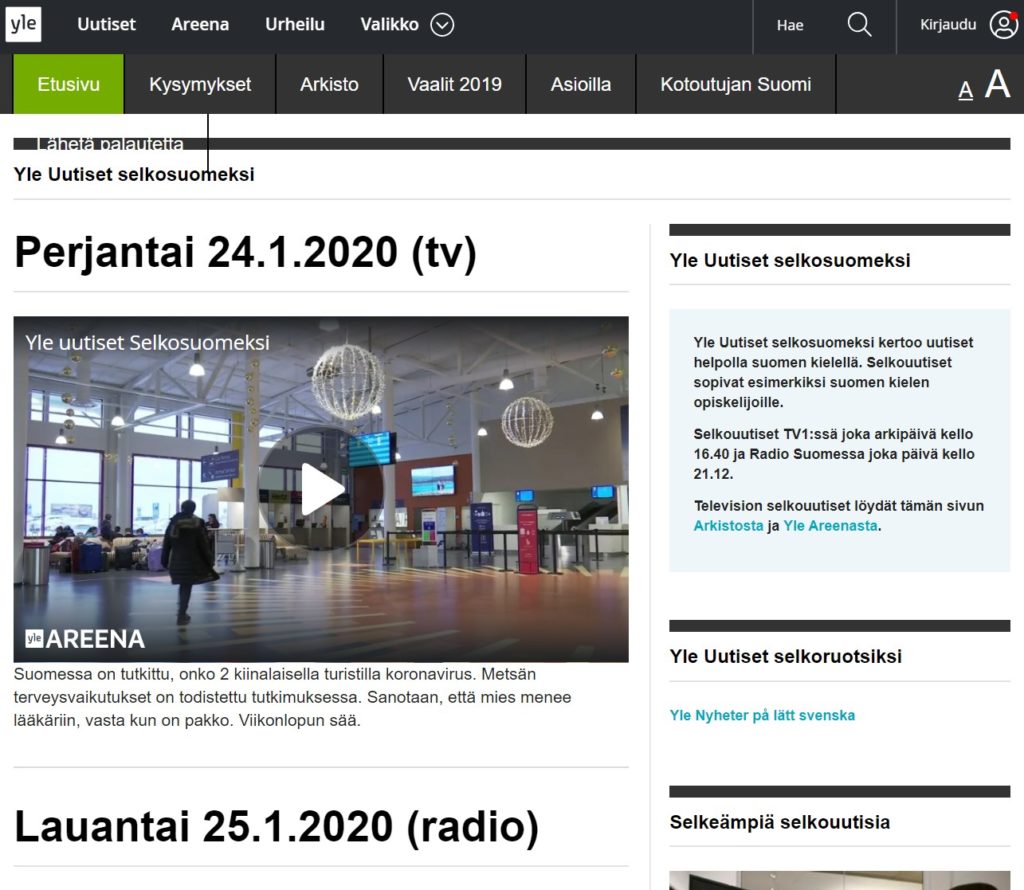Click the Yle Uutiset selkosuomeksi breadcrumb heading
Viewport: 1024px width, 890px height.
pyautogui.click(x=134, y=174)
